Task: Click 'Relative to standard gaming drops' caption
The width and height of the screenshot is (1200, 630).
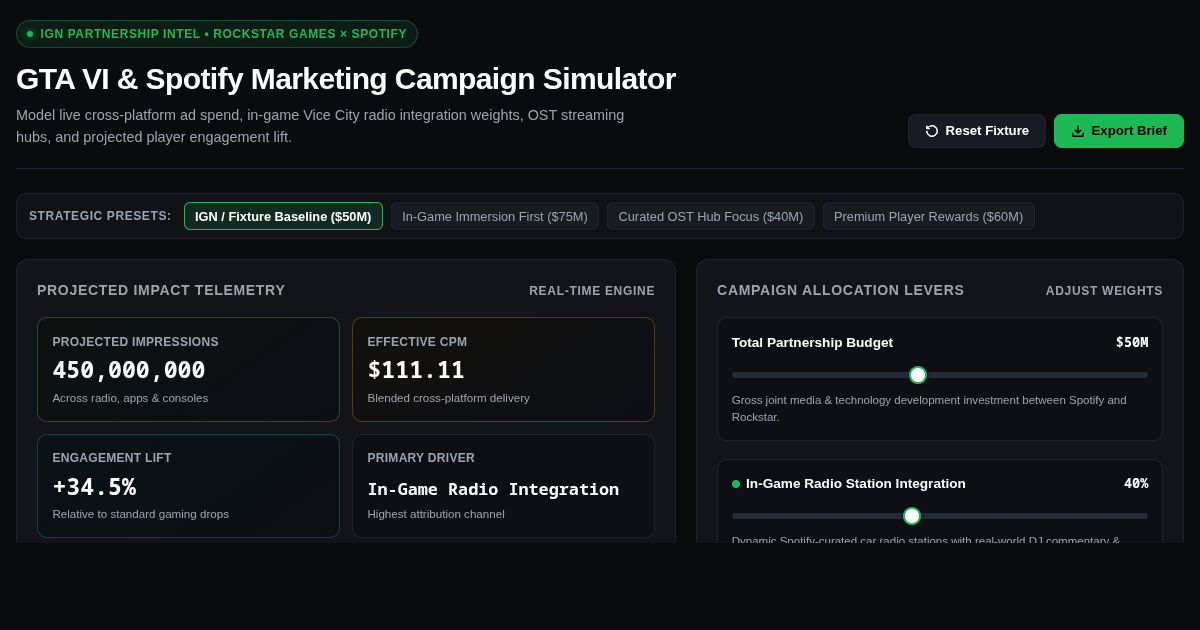Action: (140, 514)
